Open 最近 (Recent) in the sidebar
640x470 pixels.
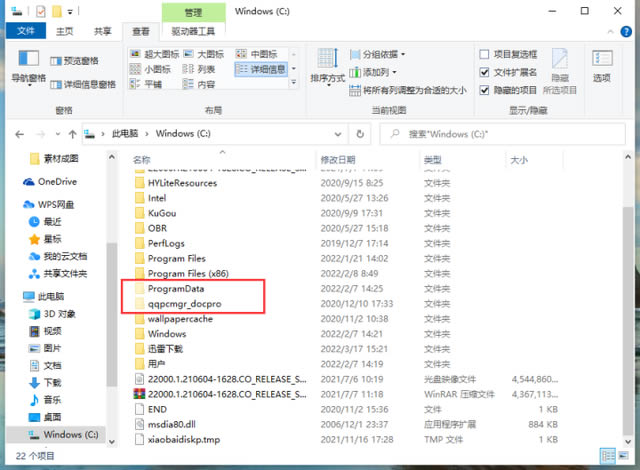tap(45, 222)
